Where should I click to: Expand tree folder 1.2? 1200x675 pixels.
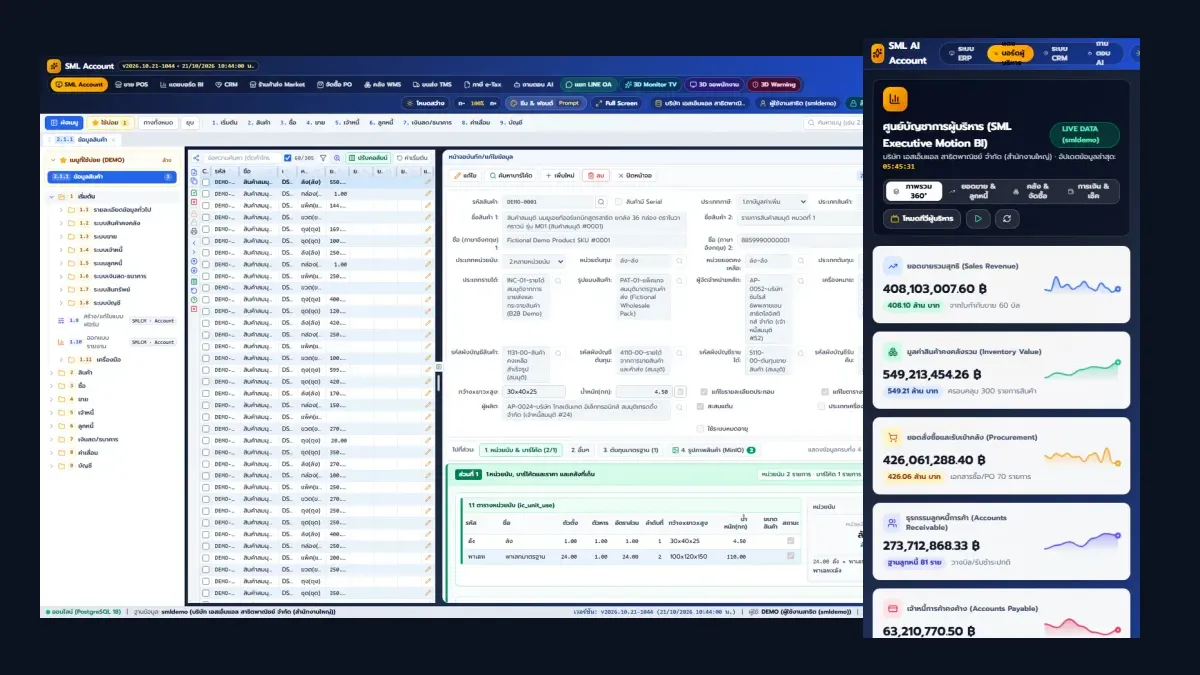coord(61,223)
